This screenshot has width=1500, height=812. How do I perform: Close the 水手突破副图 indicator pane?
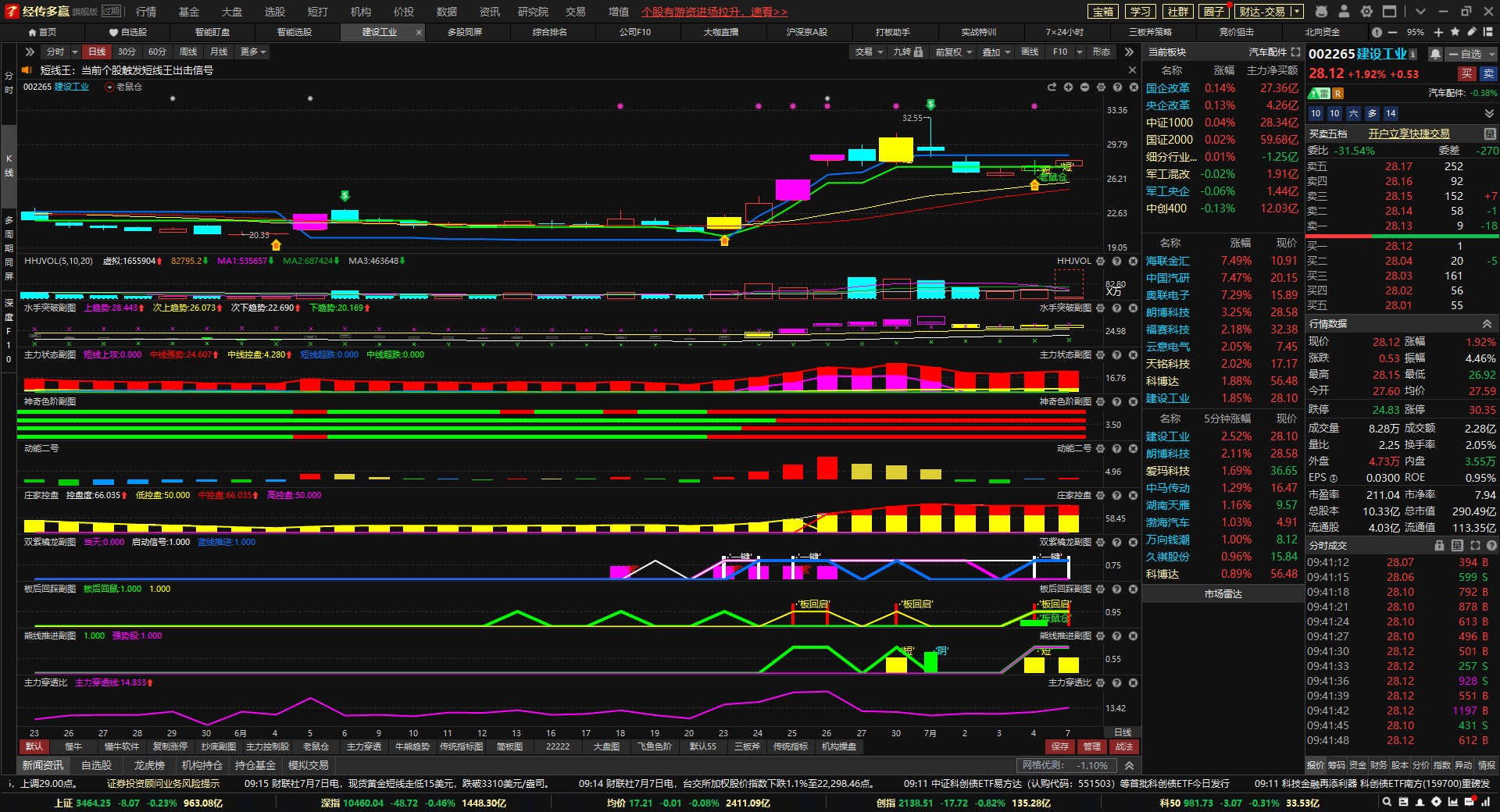point(1133,308)
